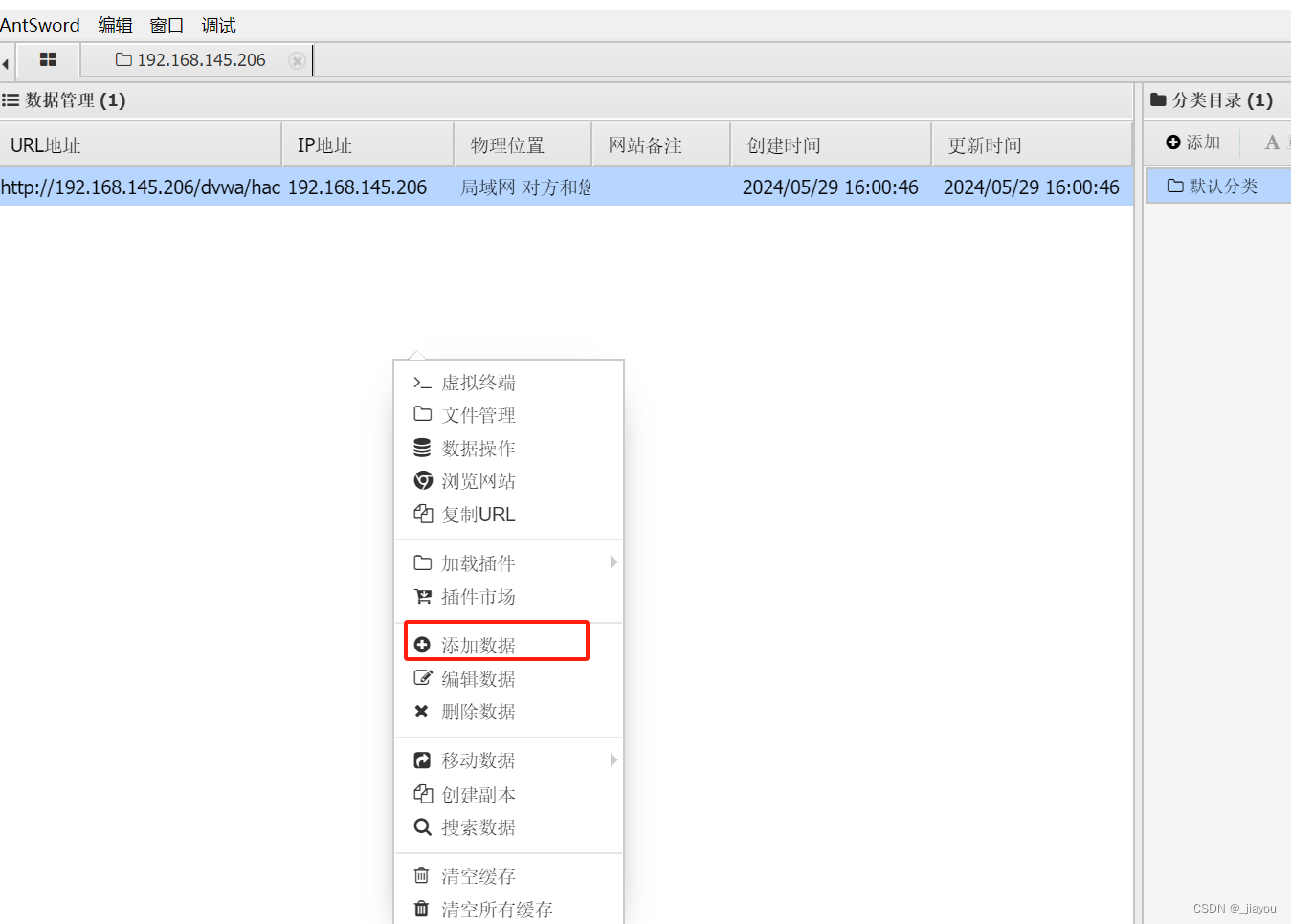Sort by the 物理位置 column header

coord(523,144)
